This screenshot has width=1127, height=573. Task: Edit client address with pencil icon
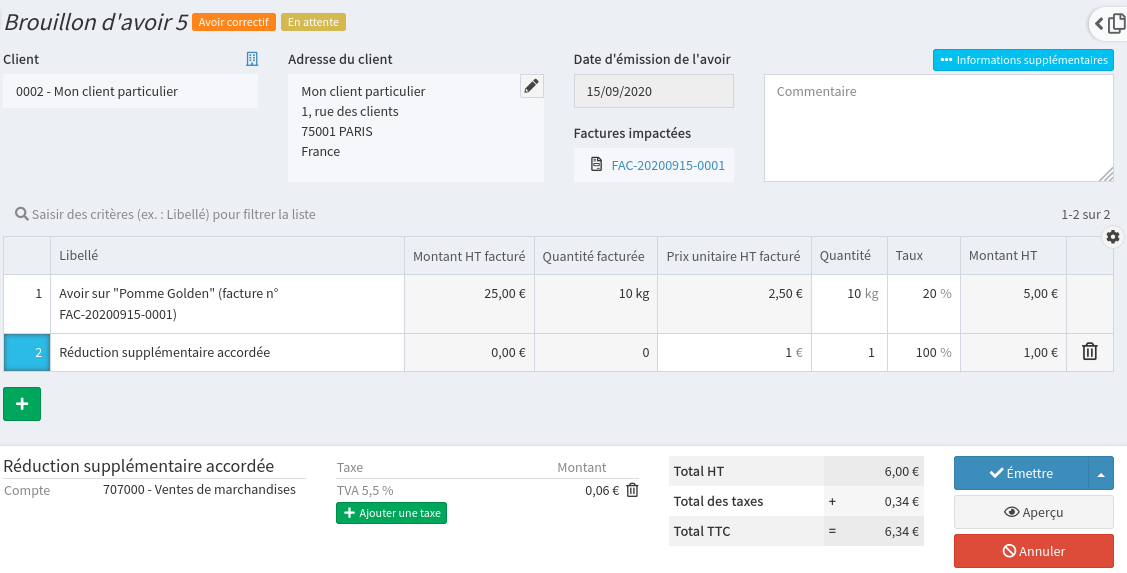click(x=532, y=86)
